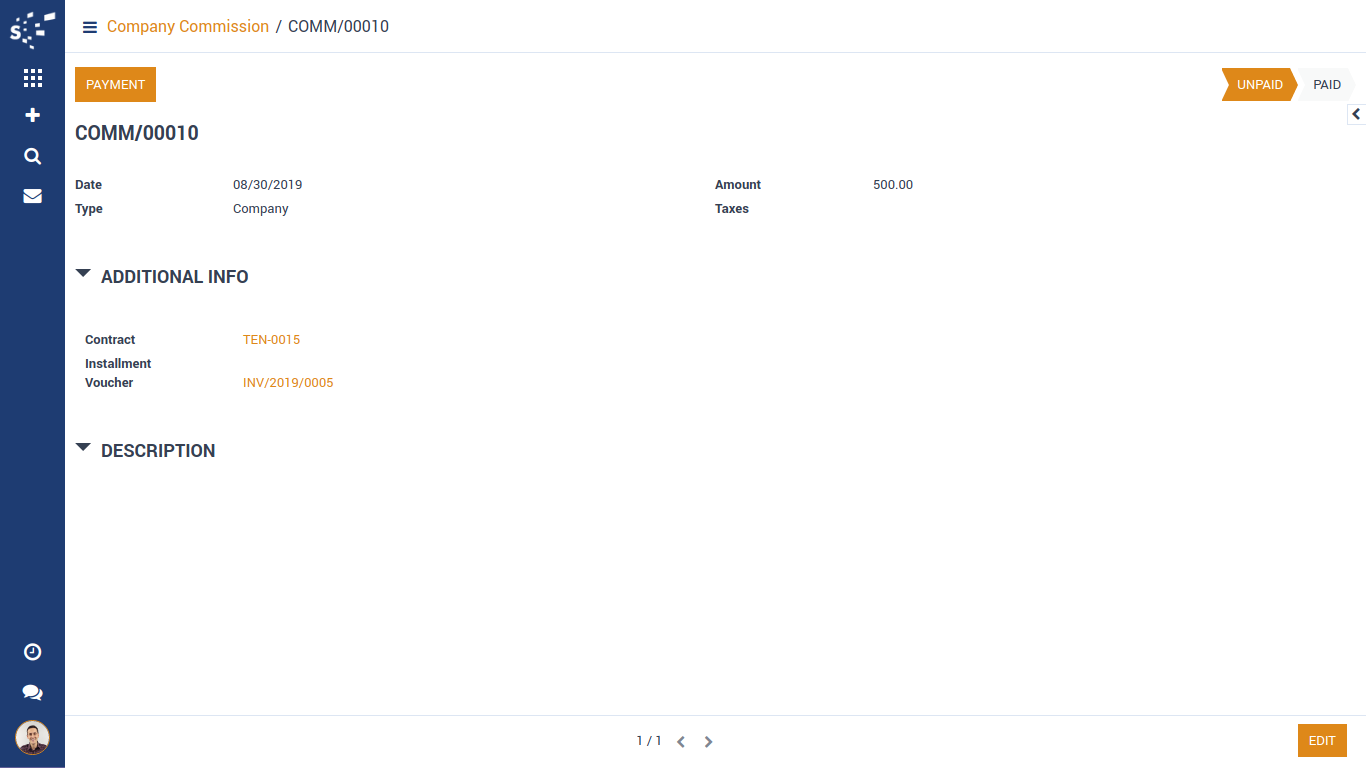1366x768 pixels.
Task: Open contract TEN-0015 link
Action: pyautogui.click(x=271, y=340)
